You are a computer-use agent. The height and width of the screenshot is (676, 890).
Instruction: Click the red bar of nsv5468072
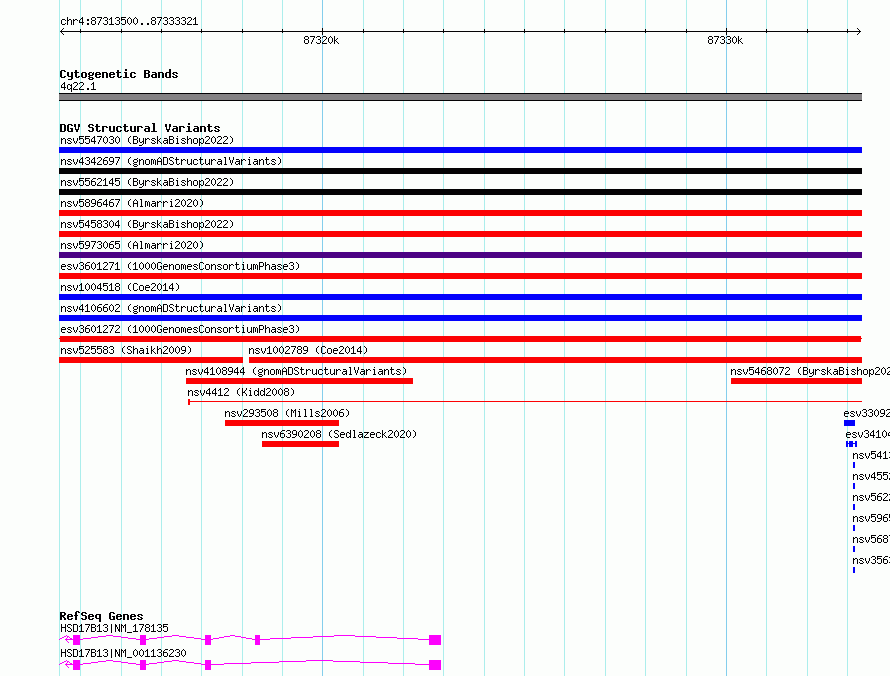pyautogui.click(x=796, y=381)
